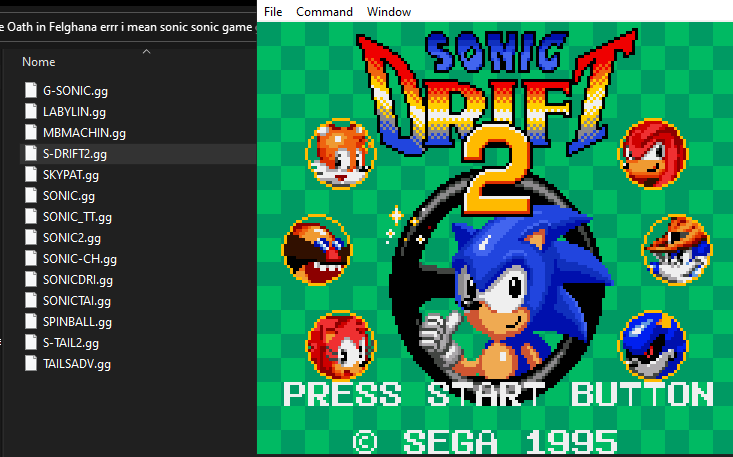Click the Fang the Sniper portrait

pos(677,250)
